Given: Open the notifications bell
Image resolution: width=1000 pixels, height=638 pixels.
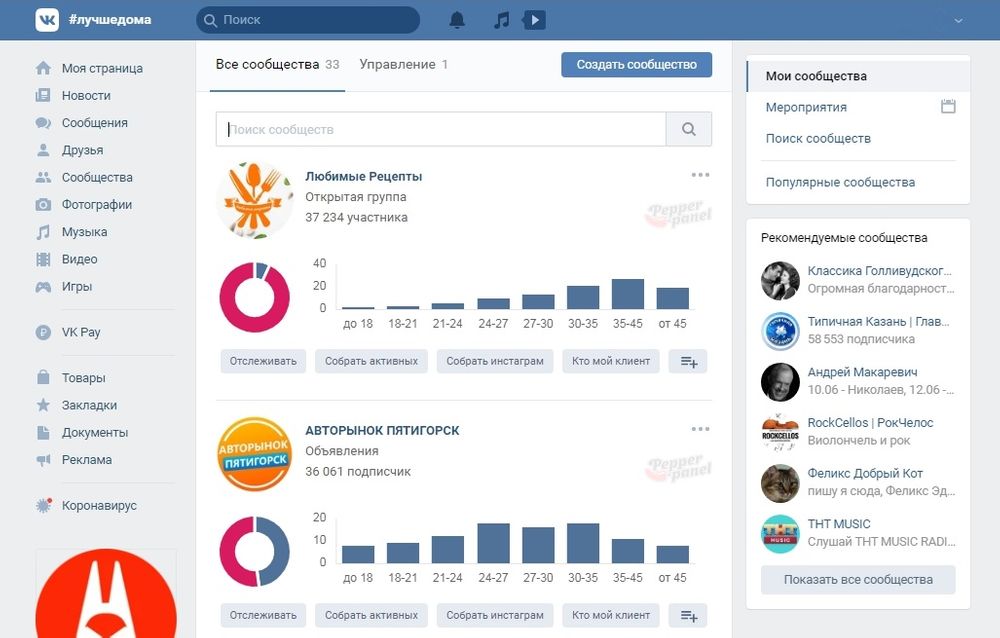Looking at the screenshot, I should [457, 20].
